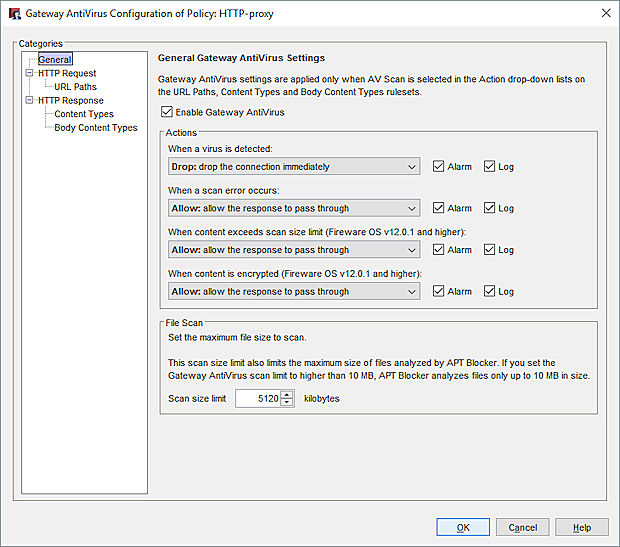Select Content Types in the tree
The height and width of the screenshot is (547, 620).
tap(84, 114)
